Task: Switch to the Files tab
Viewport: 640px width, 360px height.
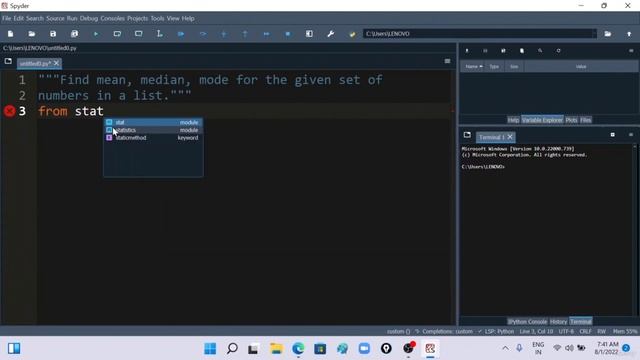Action: click(585, 120)
